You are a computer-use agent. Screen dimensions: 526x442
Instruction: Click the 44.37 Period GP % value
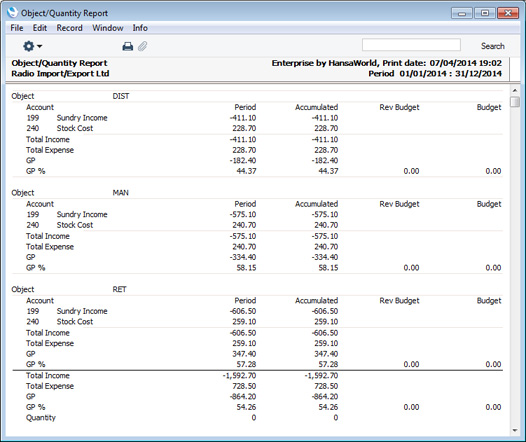(246, 171)
